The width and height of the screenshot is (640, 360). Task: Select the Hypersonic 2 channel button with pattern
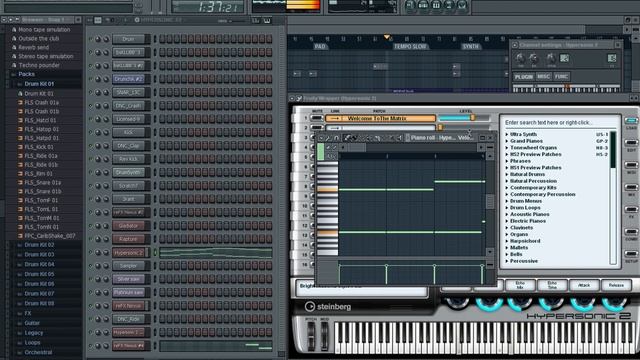(128, 253)
